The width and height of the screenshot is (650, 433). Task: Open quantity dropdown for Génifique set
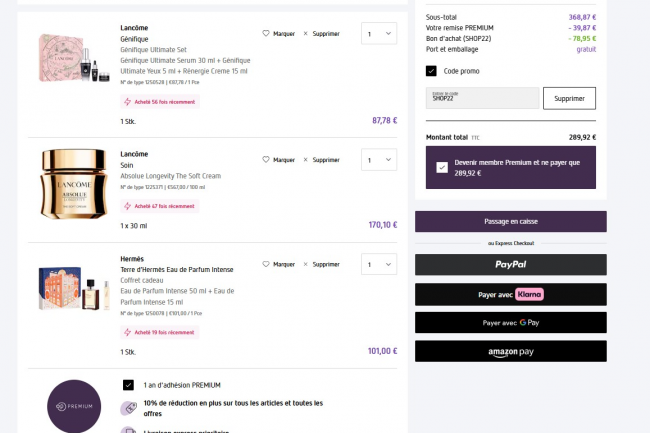click(378, 34)
